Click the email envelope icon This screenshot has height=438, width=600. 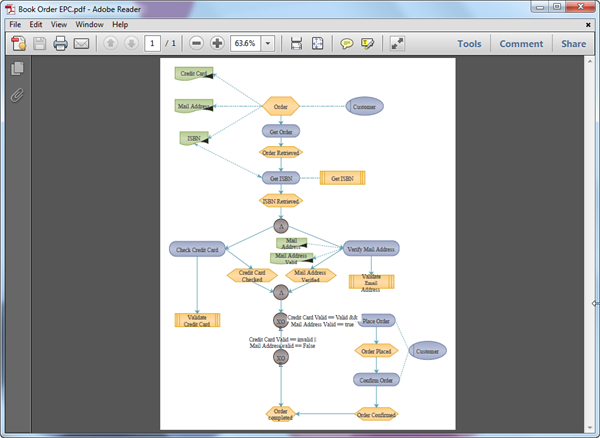(82, 44)
